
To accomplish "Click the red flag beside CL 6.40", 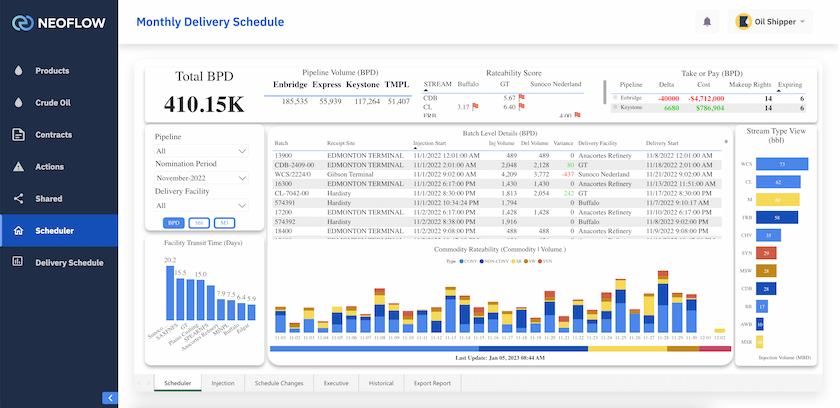I will point(522,107).
